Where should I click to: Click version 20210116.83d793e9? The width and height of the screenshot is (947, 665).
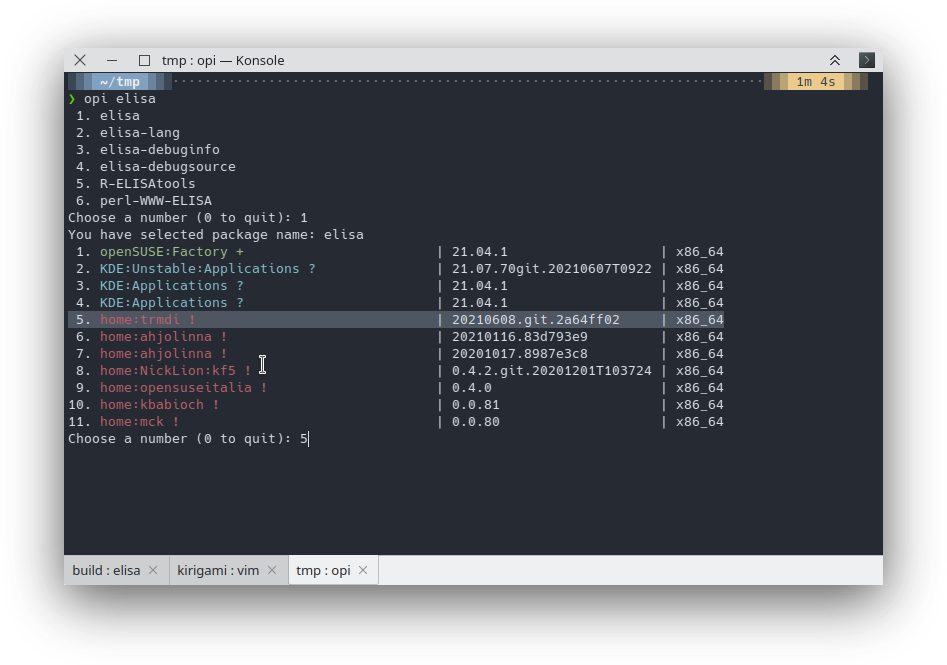point(519,336)
